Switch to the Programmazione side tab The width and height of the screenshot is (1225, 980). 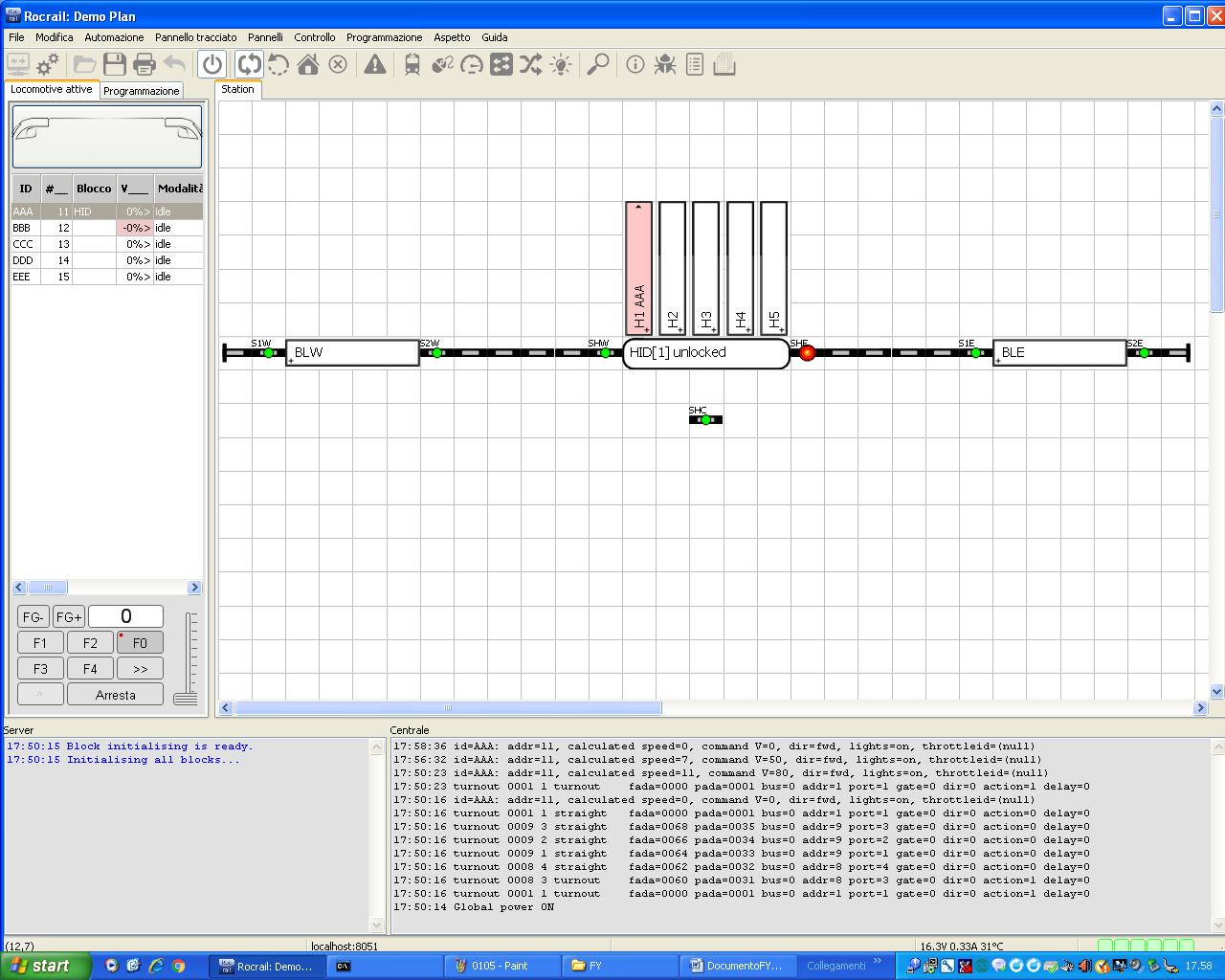[142, 91]
